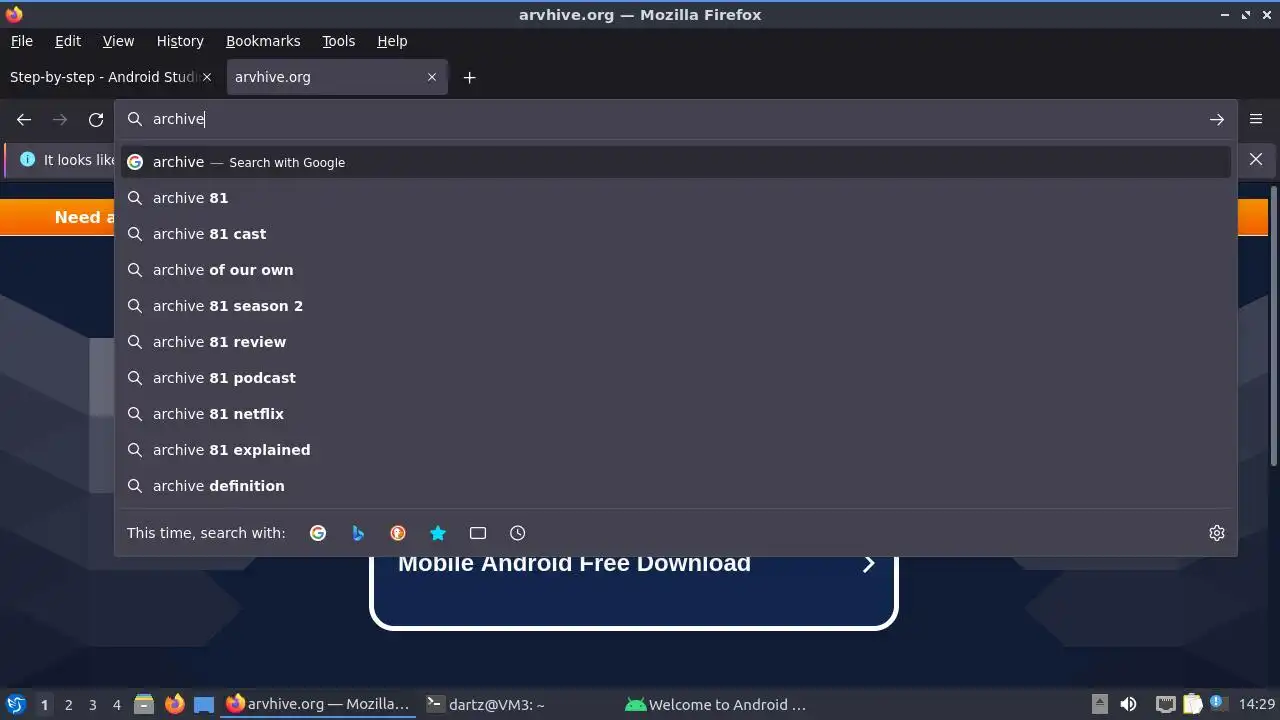Open the Firefox hamburger application menu
Viewport: 1280px width, 720px height.
1256,119
